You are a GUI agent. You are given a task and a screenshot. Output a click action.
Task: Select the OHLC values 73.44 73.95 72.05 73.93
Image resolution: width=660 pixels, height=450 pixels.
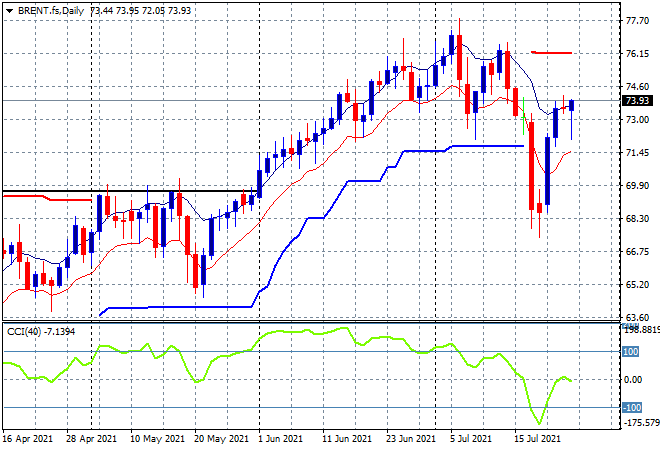[x=141, y=11]
